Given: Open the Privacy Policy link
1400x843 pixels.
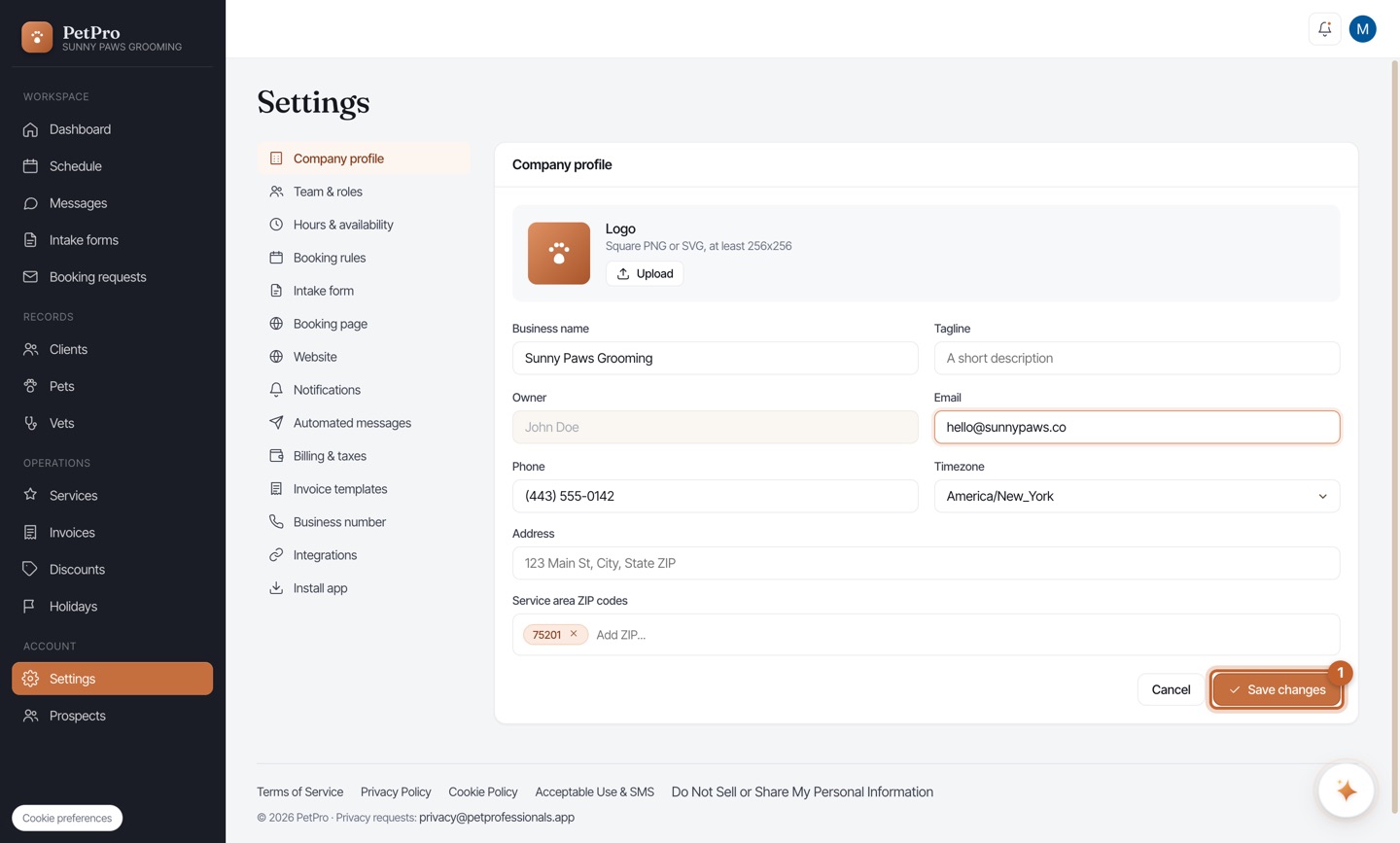Looking at the screenshot, I should [396, 791].
